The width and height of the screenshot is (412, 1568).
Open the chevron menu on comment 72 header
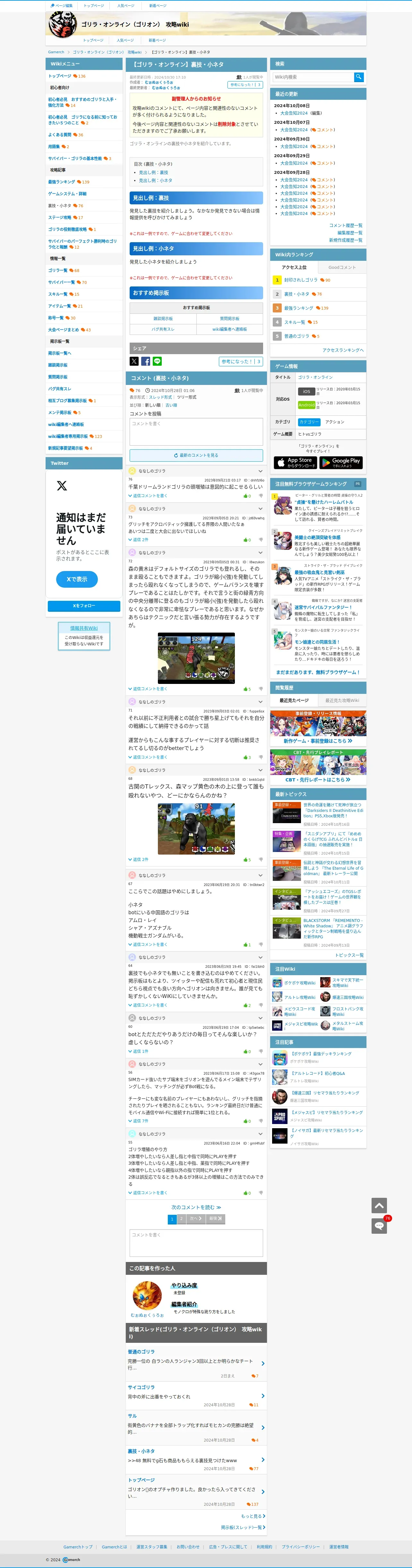pyautogui.click(x=261, y=553)
